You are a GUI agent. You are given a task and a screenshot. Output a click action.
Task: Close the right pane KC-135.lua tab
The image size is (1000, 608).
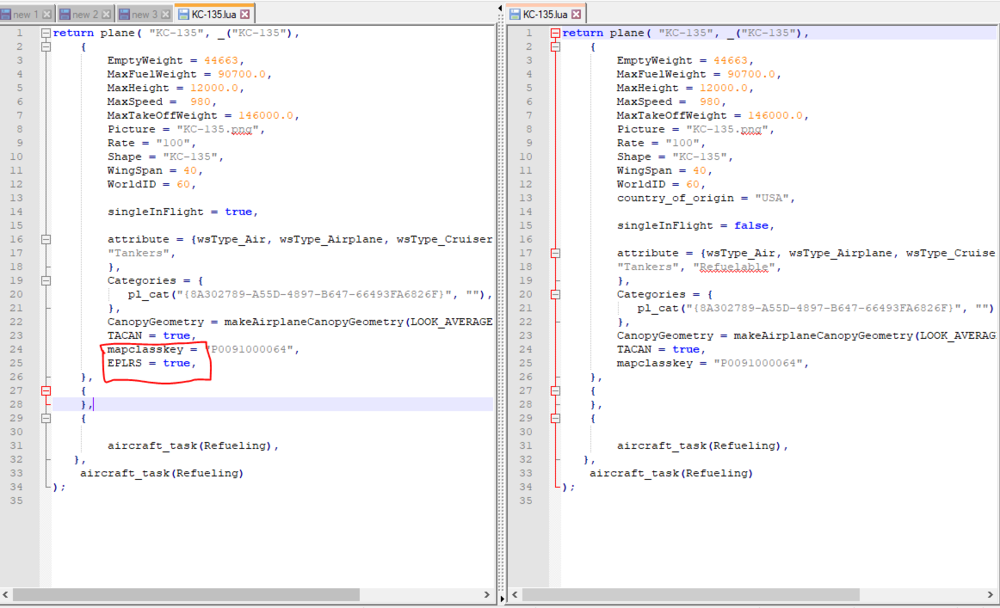coord(576,14)
